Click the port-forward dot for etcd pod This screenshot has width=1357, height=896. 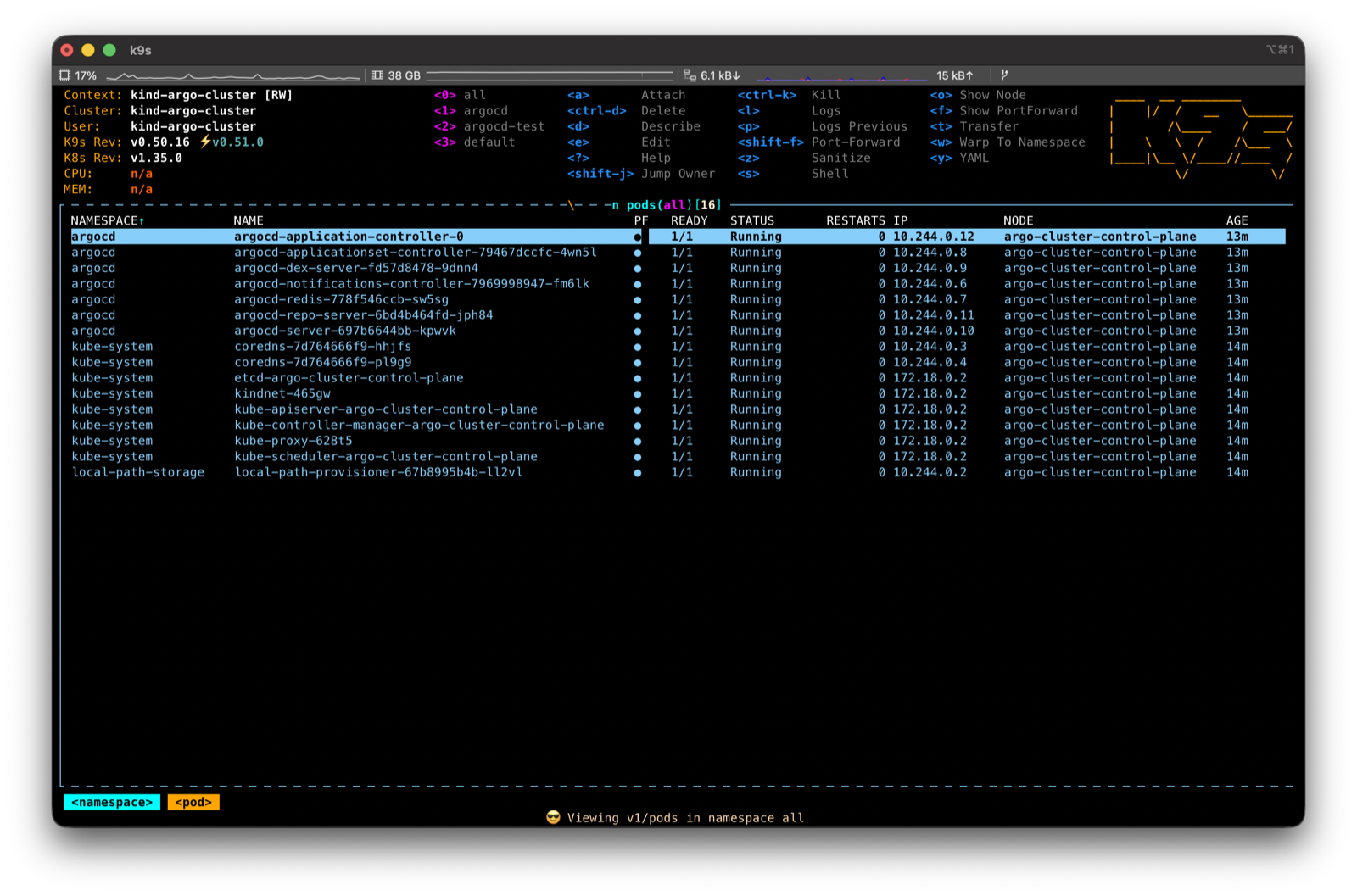[x=638, y=378]
